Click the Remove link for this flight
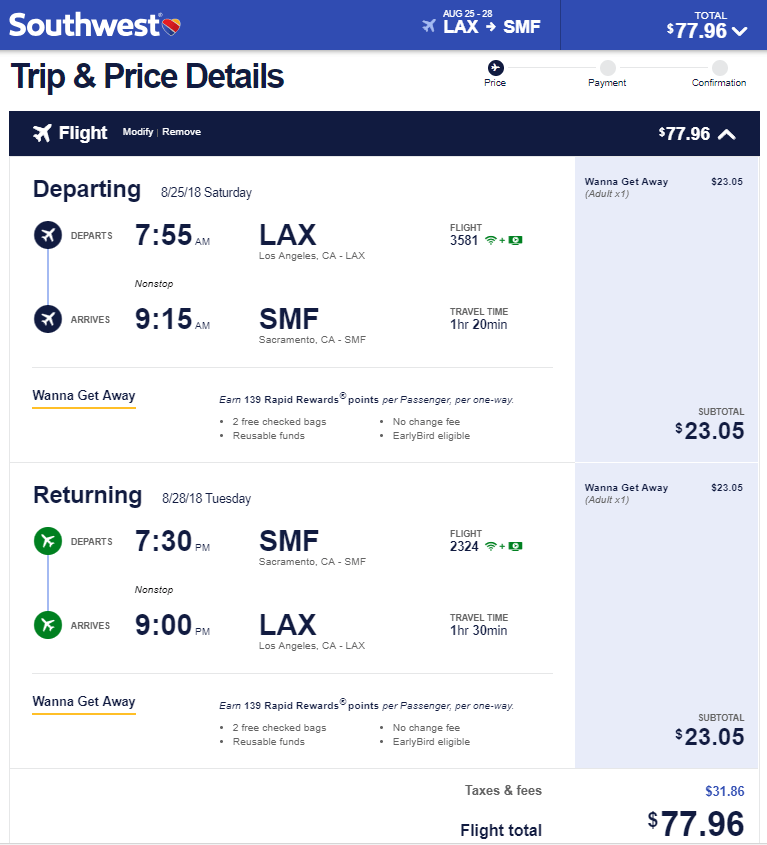Screen dimensions: 767x845 (181, 131)
